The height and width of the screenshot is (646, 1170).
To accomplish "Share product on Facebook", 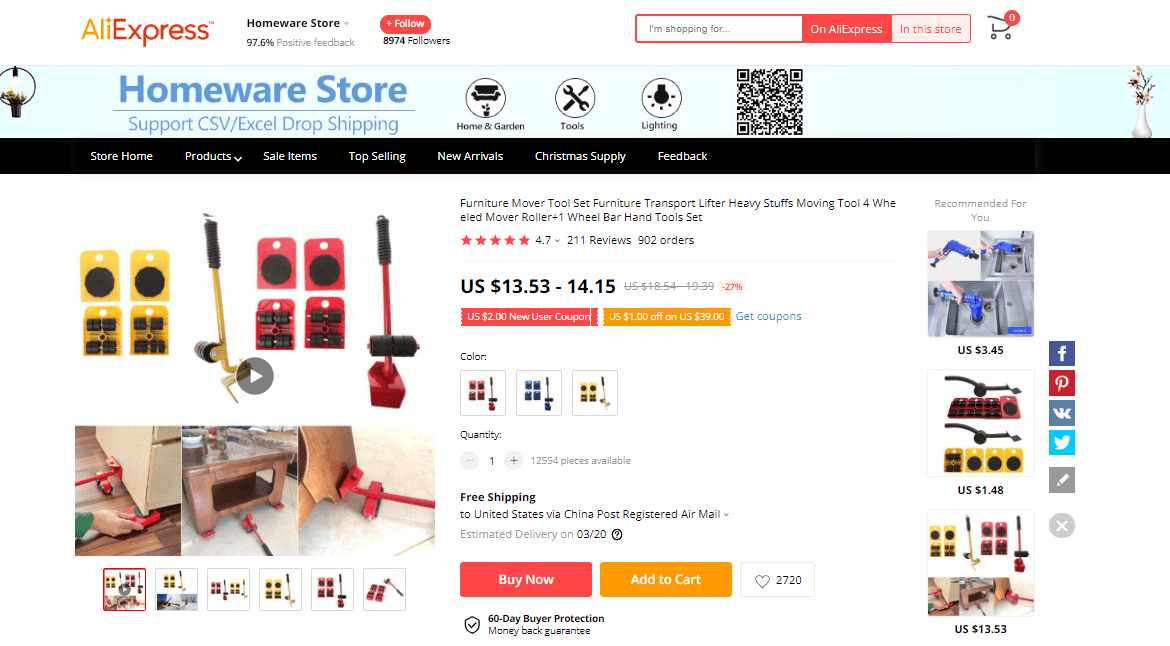I will (x=1062, y=354).
